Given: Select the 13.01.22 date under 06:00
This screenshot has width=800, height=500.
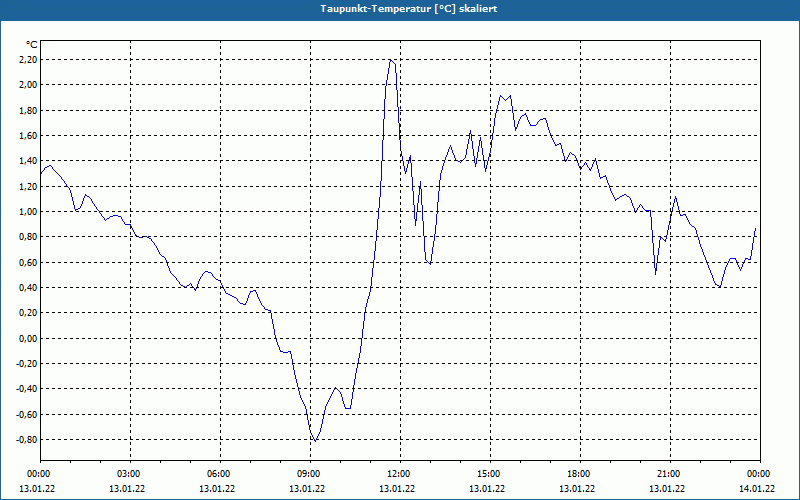Looking at the screenshot, I should 217,489.
